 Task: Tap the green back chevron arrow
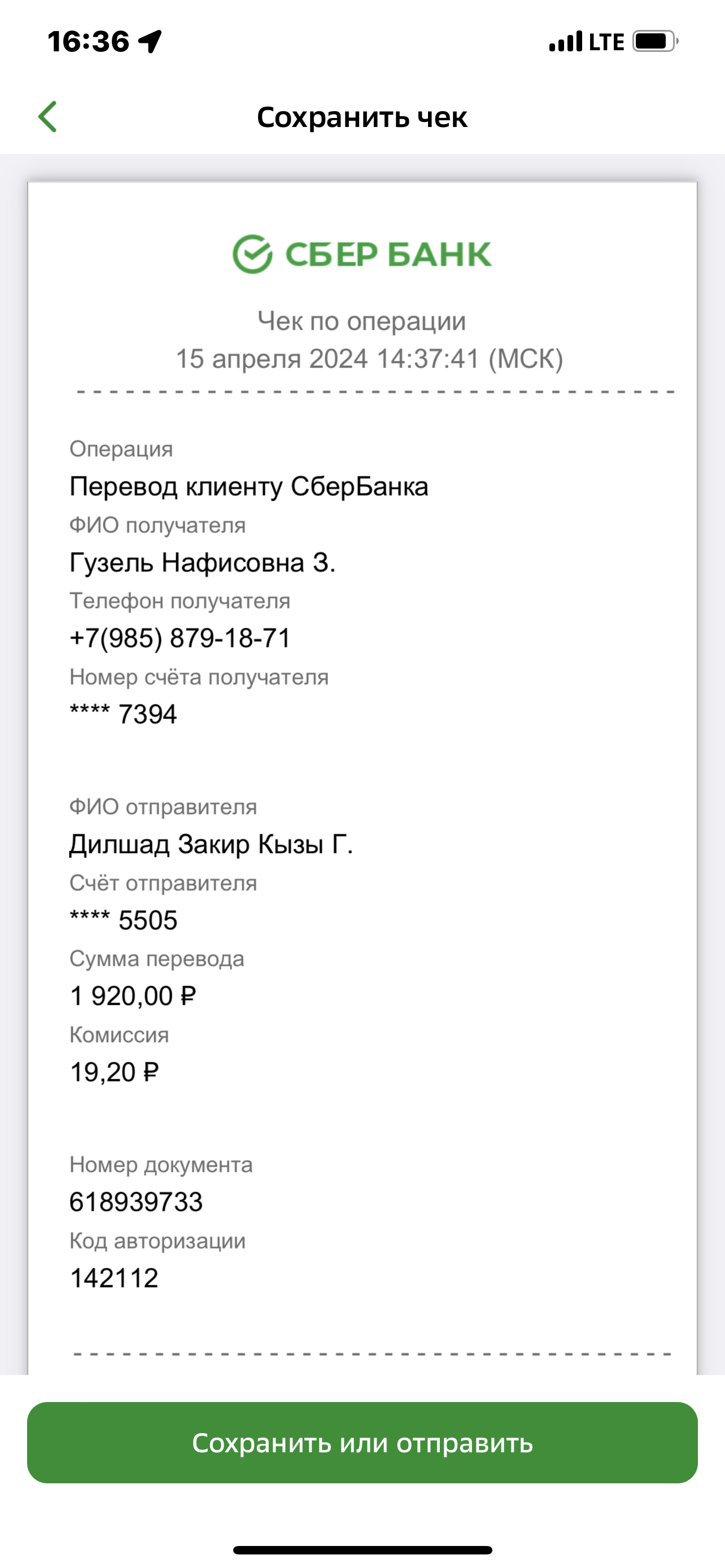click(49, 116)
